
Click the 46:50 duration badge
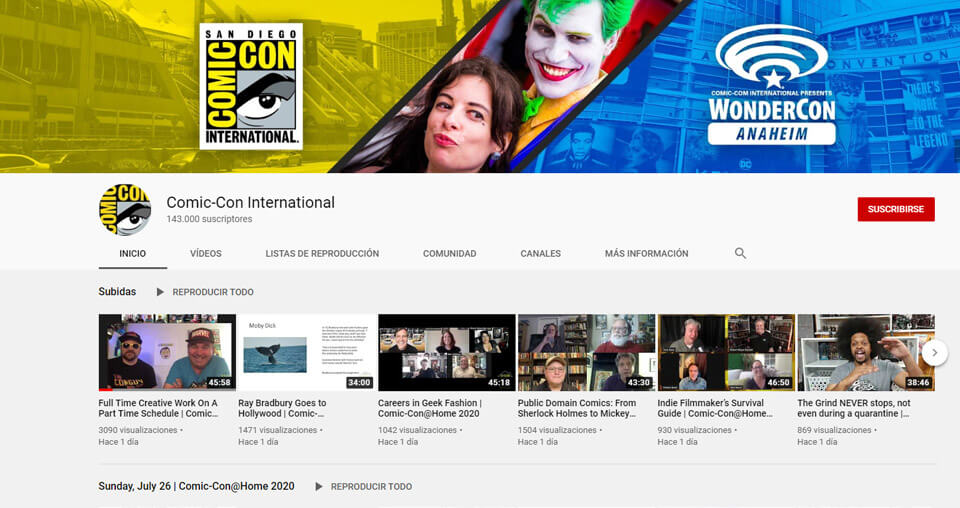pyautogui.click(x=778, y=383)
